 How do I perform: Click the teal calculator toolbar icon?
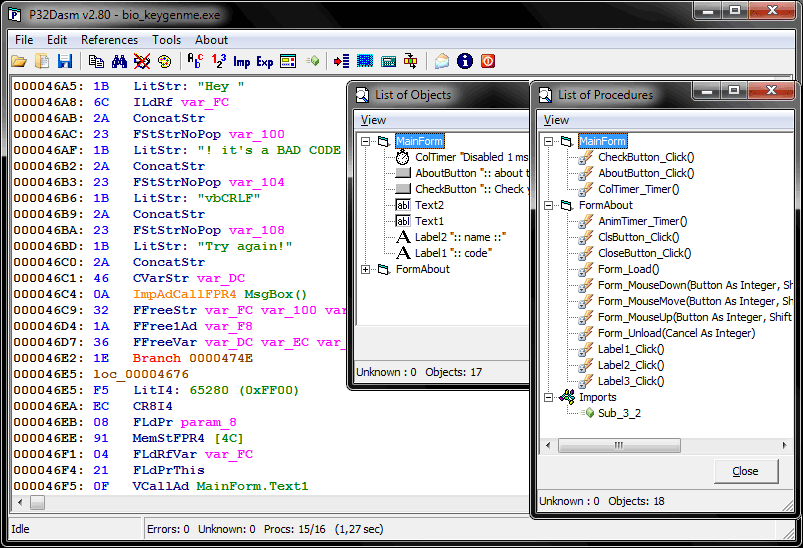[388, 61]
